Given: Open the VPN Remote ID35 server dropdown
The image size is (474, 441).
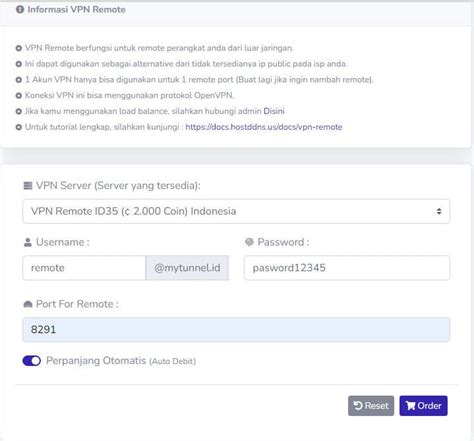Looking at the screenshot, I should click(x=236, y=211).
